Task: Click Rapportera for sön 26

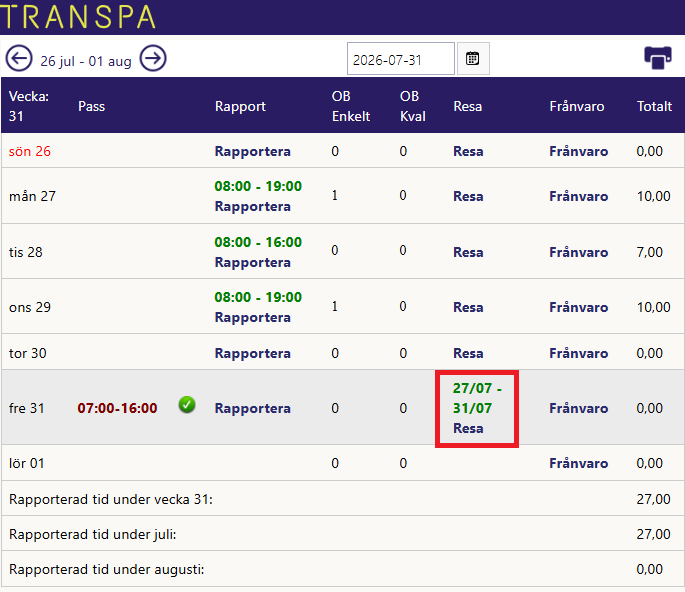Action: [x=253, y=151]
